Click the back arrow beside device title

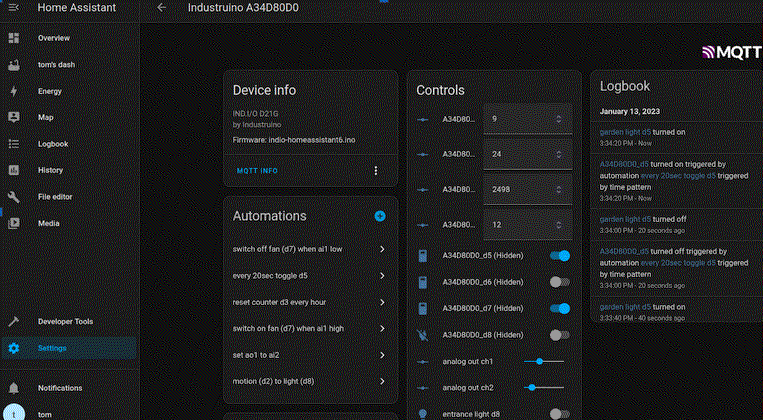point(162,8)
